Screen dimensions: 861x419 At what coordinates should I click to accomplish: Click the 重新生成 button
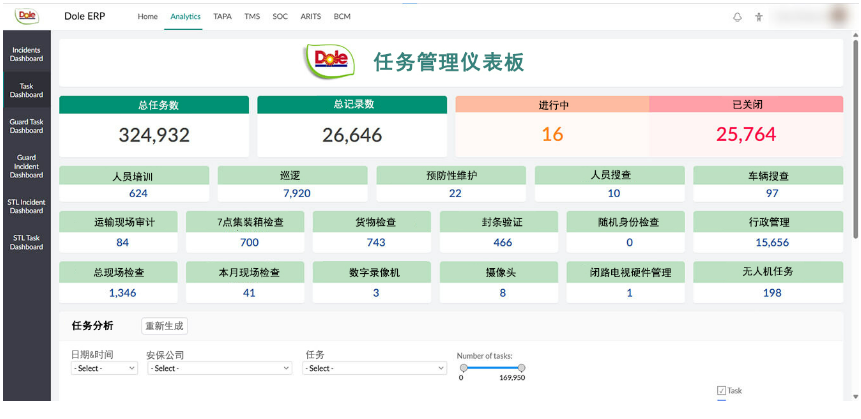pyautogui.click(x=164, y=326)
